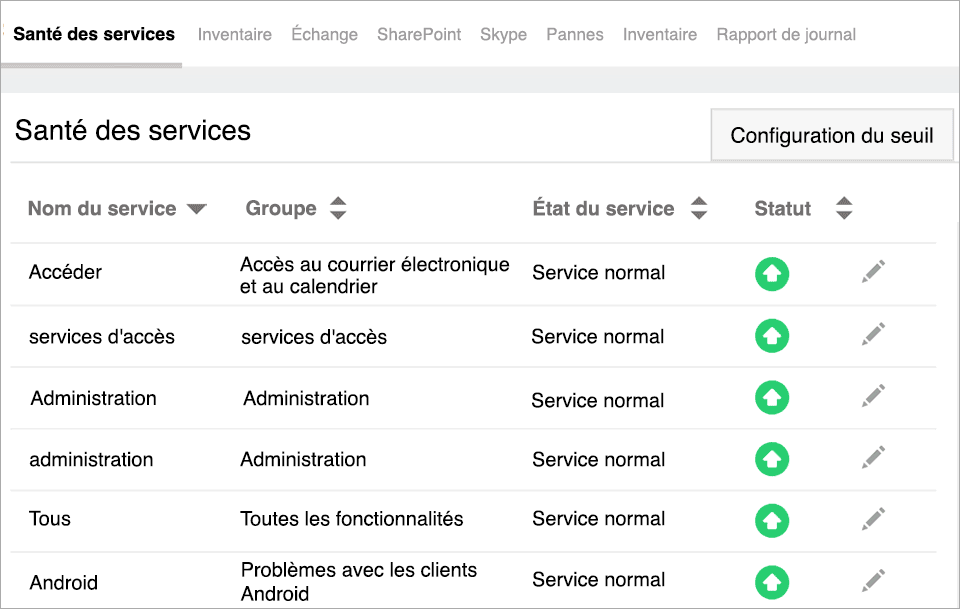Switch to the Échange tab

(x=324, y=34)
